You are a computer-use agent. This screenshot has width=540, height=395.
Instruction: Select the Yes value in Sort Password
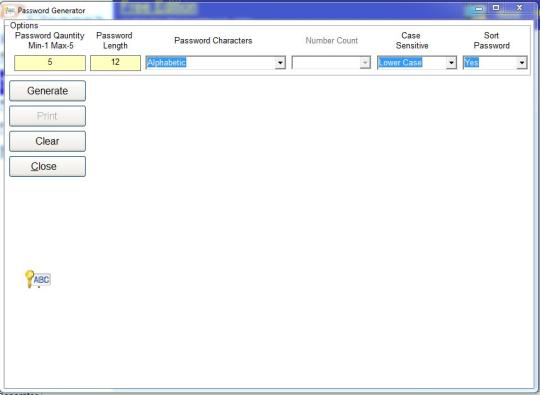pyautogui.click(x=471, y=63)
